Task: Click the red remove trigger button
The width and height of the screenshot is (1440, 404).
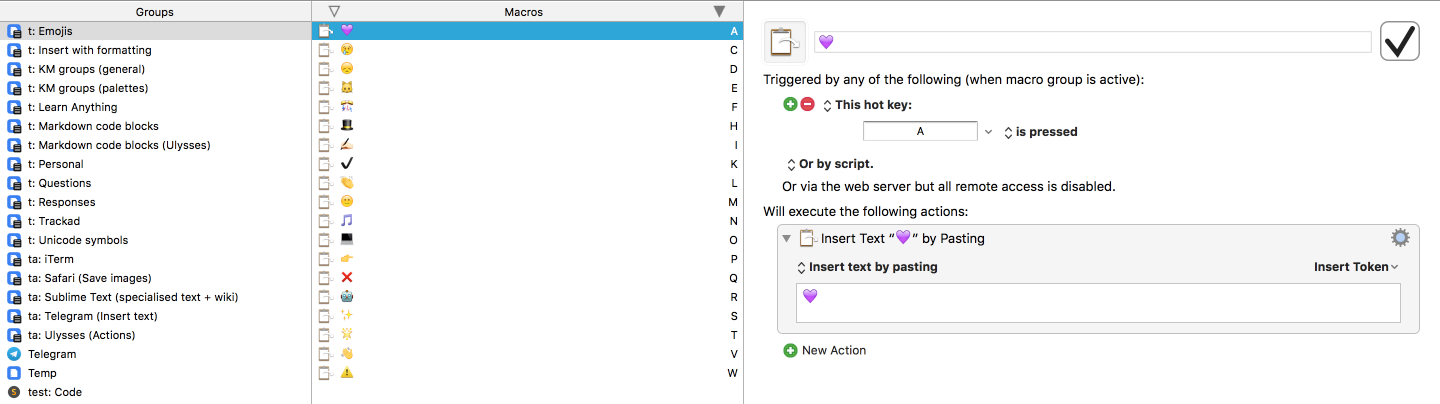Action: pyautogui.click(x=807, y=104)
